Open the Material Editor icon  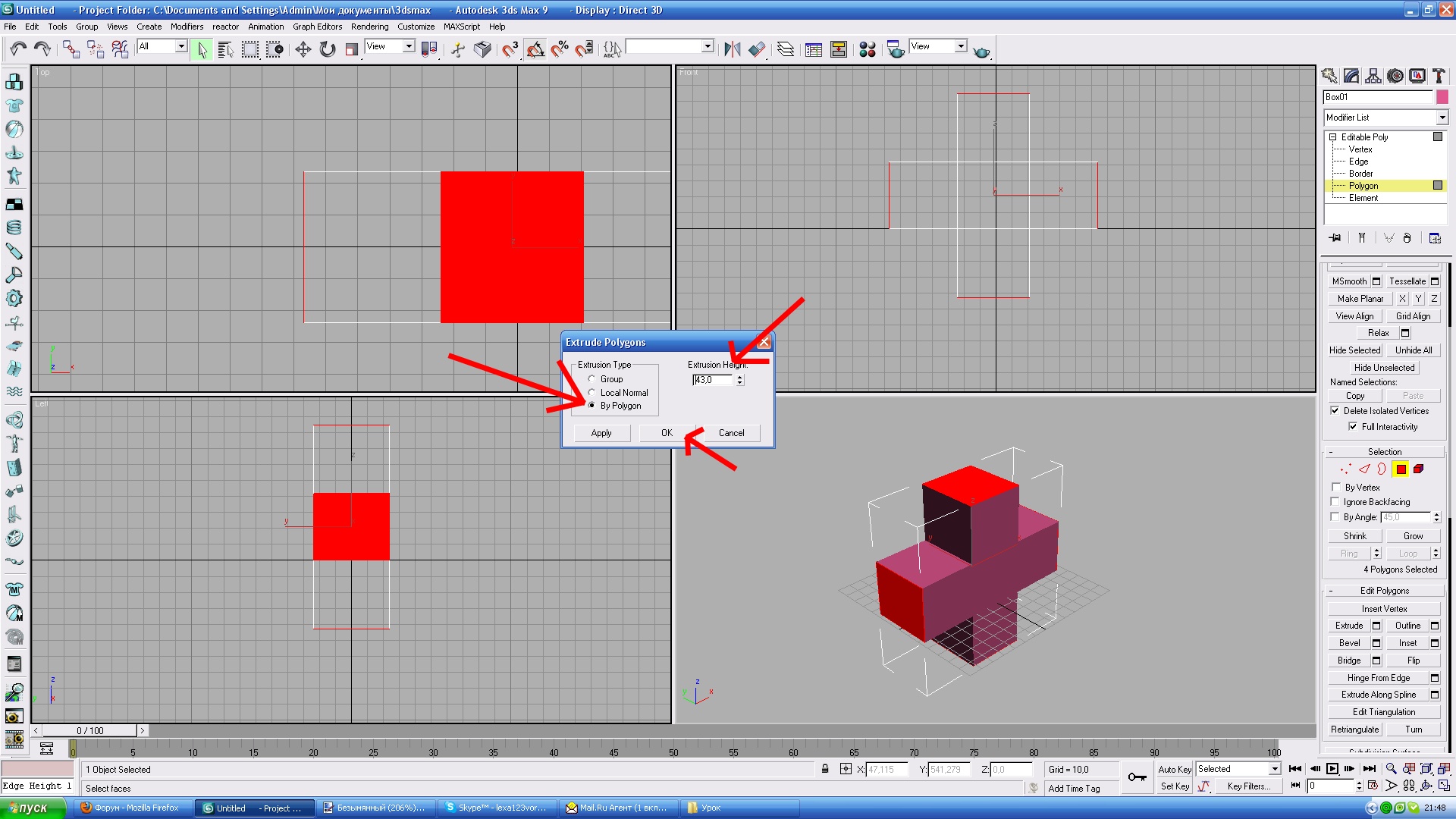[868, 49]
